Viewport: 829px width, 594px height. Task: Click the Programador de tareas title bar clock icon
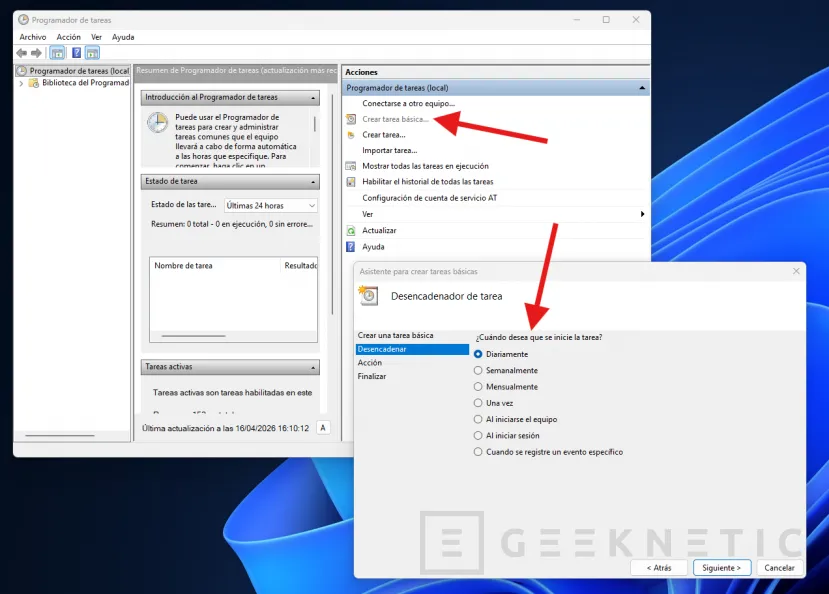point(23,20)
